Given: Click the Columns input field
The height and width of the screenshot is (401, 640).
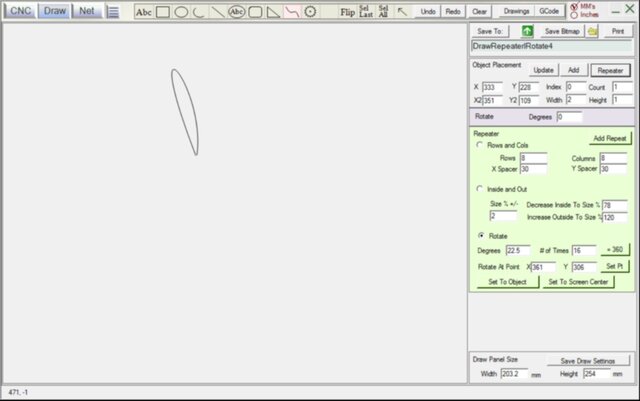Looking at the screenshot, I should tap(613, 158).
